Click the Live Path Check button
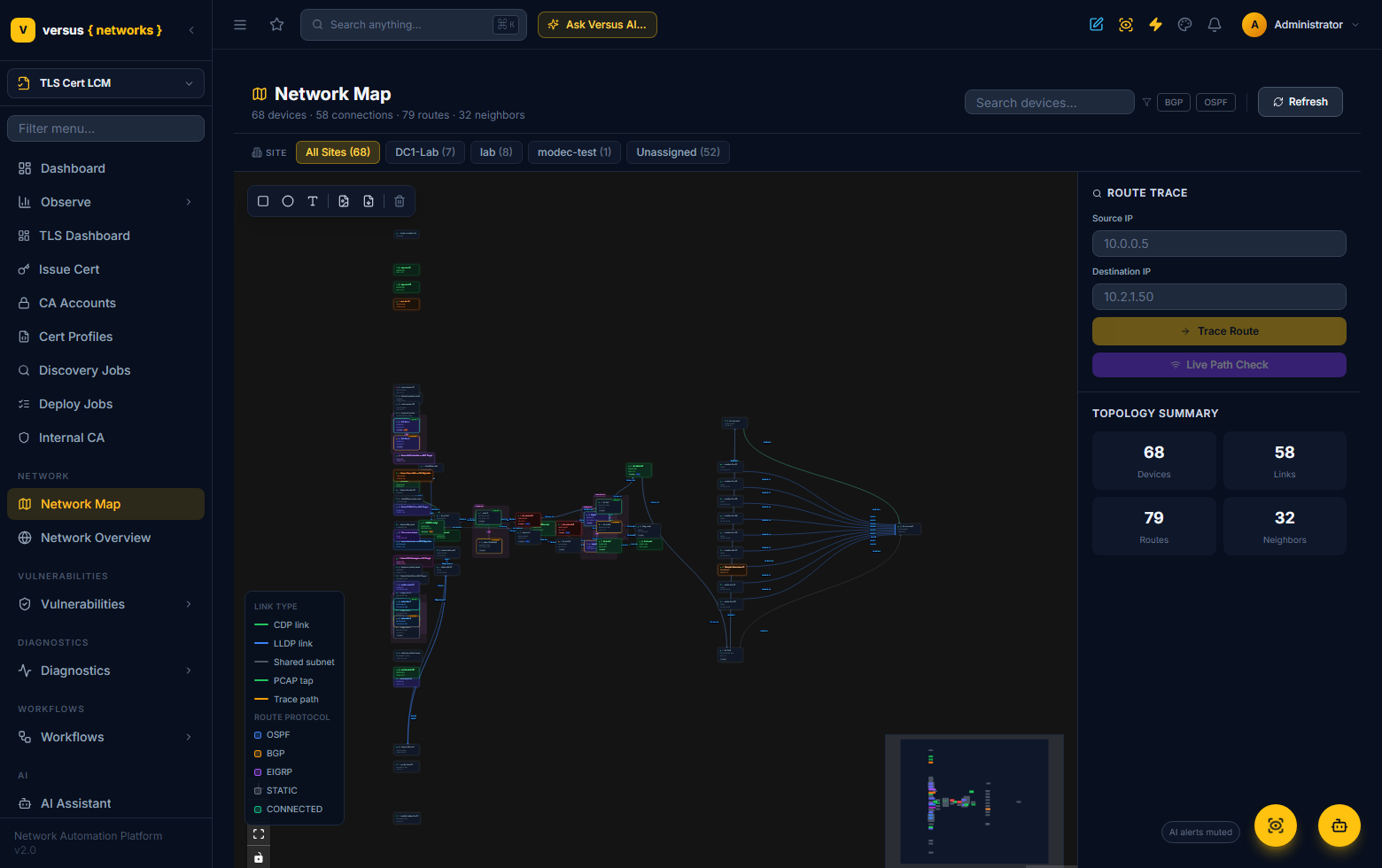The width and height of the screenshot is (1382, 868). click(x=1219, y=365)
